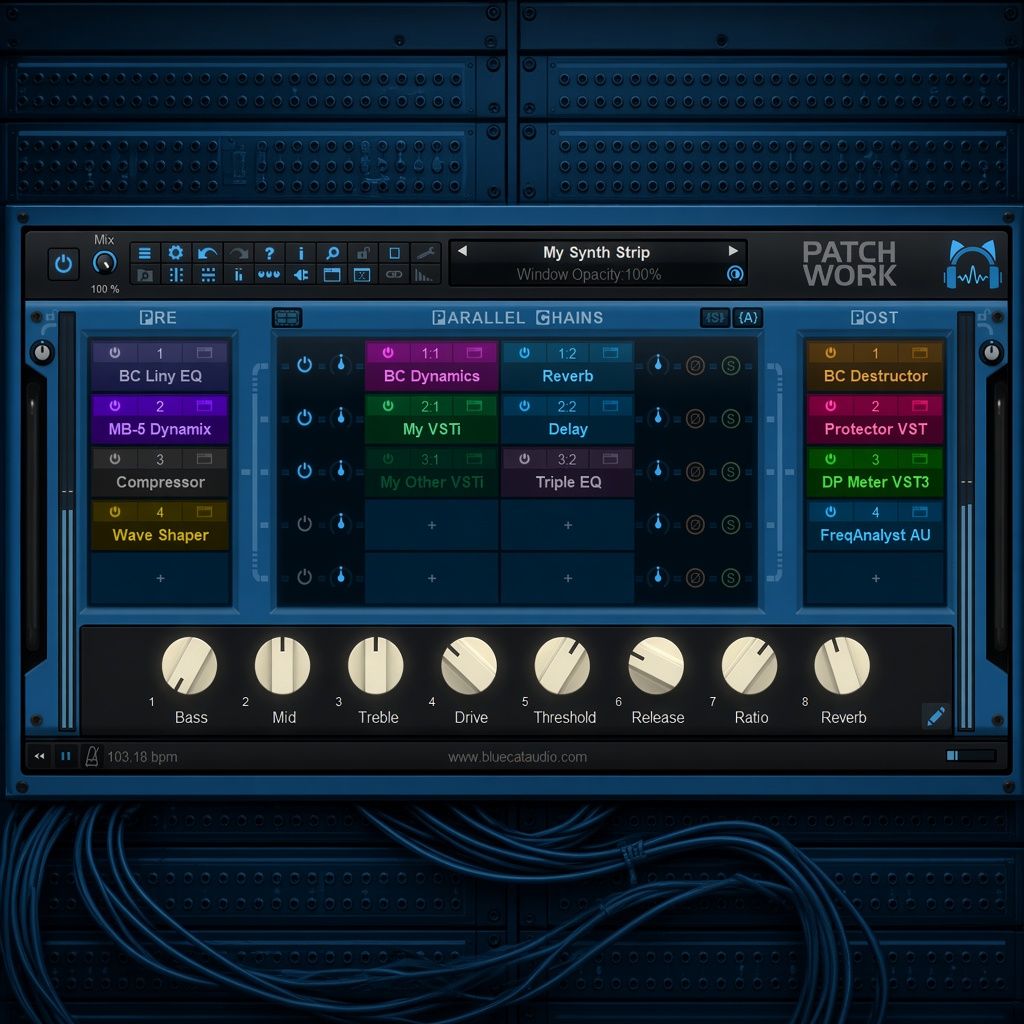Open BC Dynamics plugin name menu

432,376
